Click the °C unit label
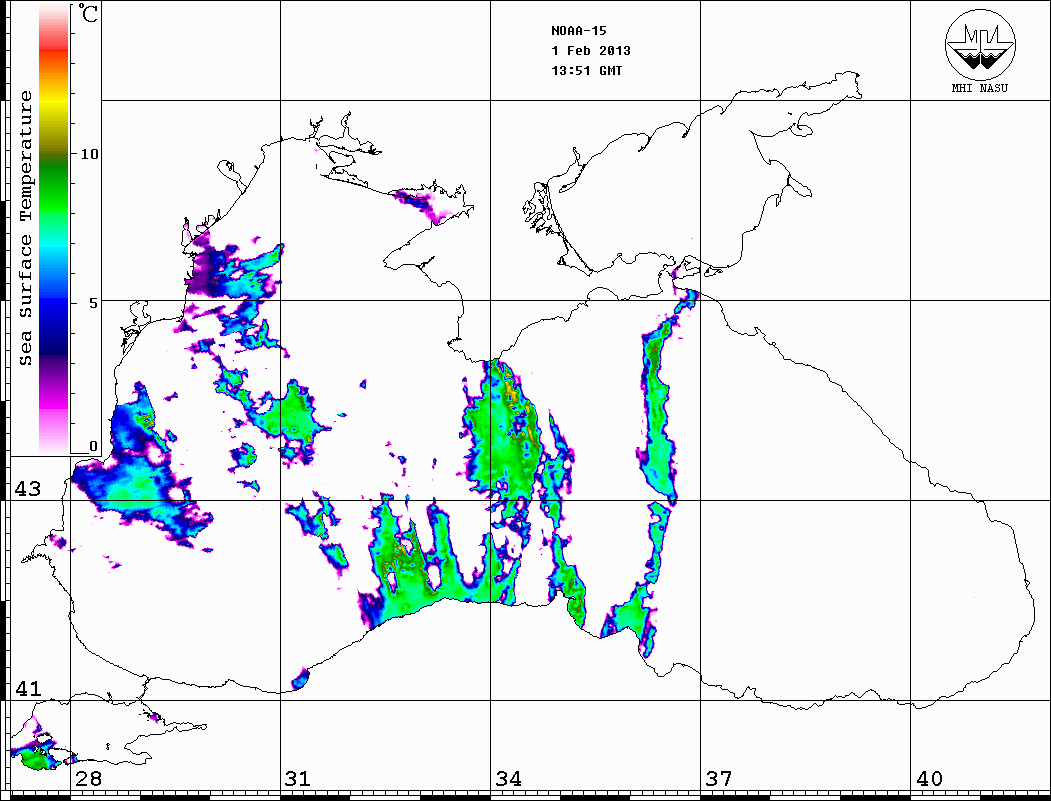The image size is (1051, 801). pyautogui.click(x=88, y=13)
